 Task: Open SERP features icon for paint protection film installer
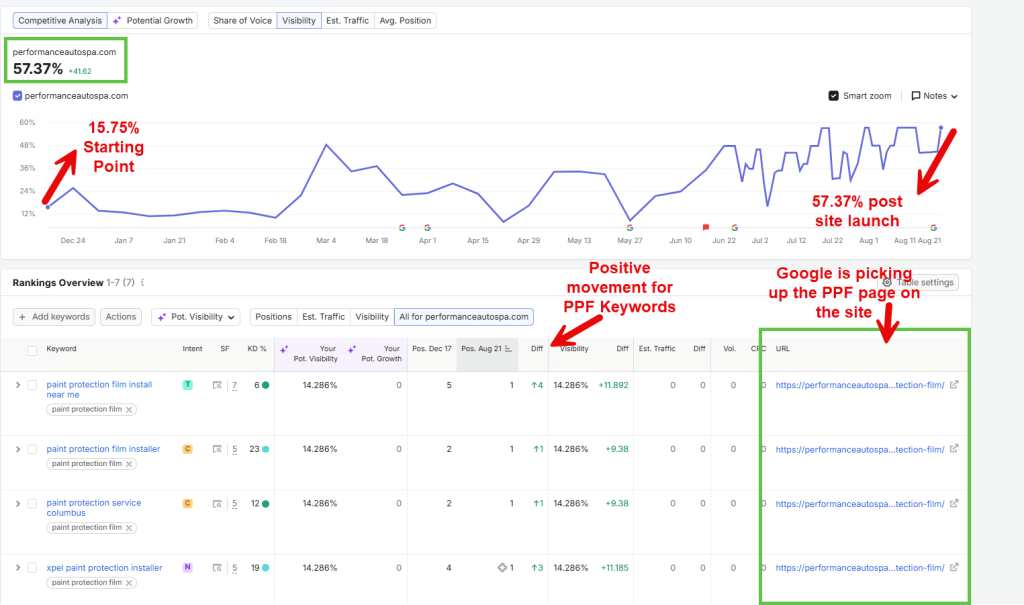(x=217, y=449)
